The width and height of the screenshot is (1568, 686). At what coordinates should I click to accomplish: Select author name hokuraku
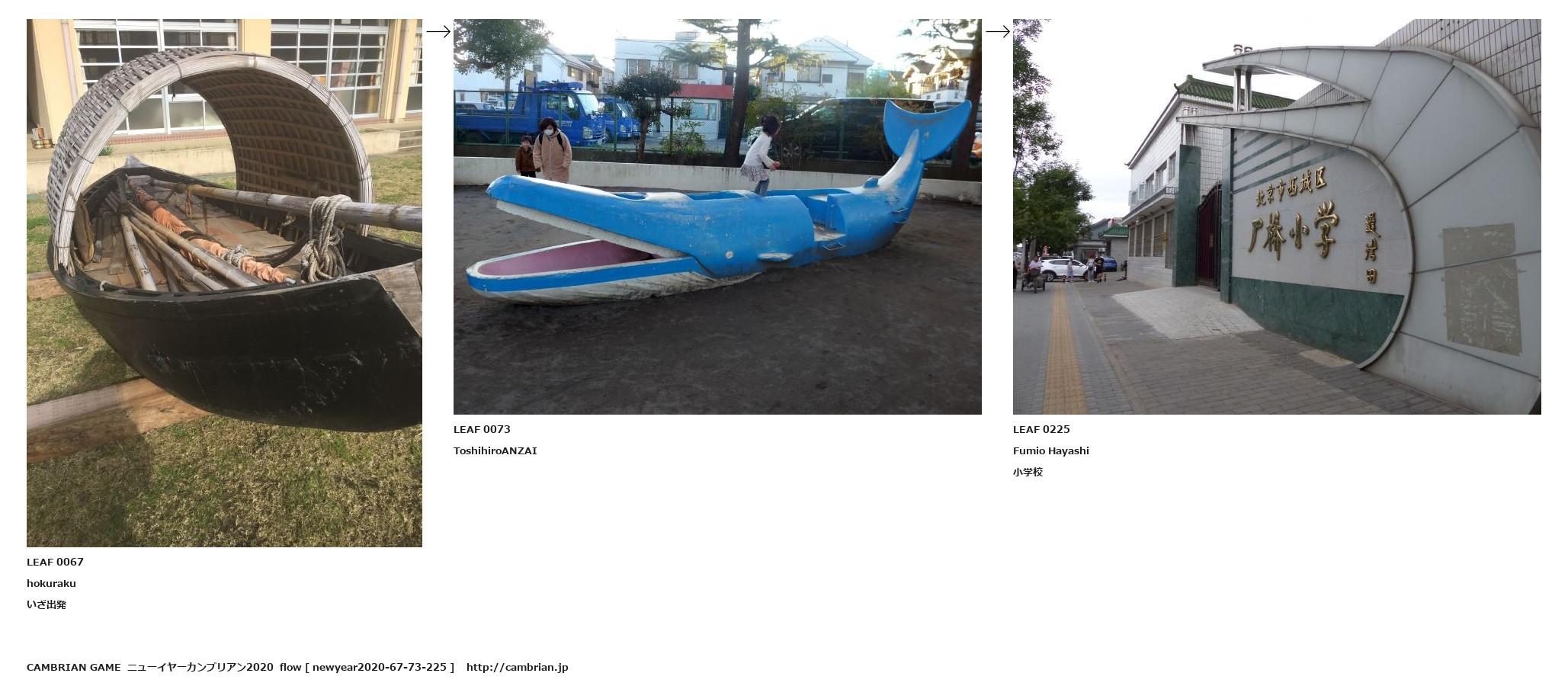tap(51, 583)
